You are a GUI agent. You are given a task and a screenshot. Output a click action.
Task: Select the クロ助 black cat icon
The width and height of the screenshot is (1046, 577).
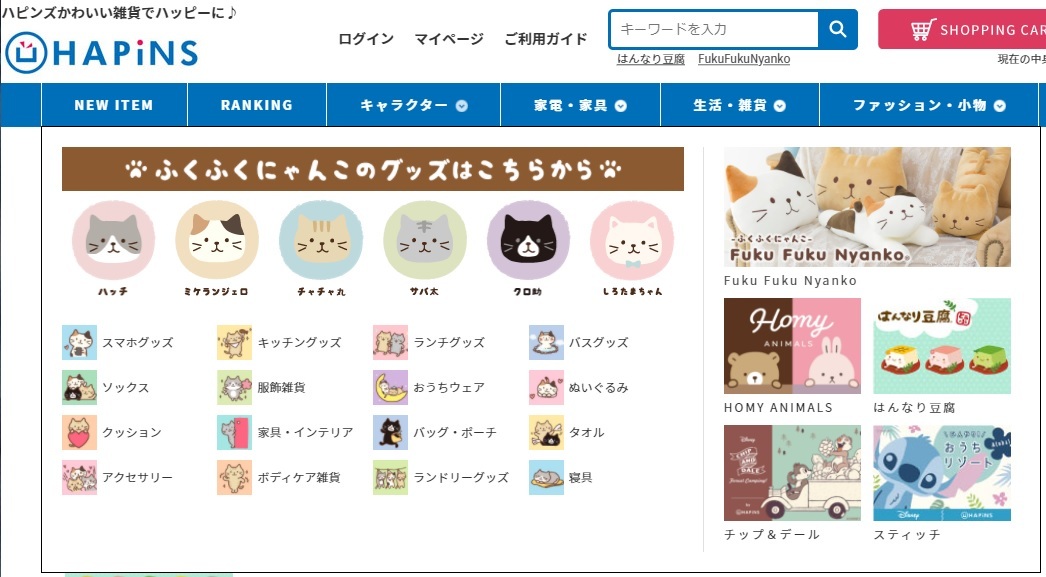(x=528, y=240)
